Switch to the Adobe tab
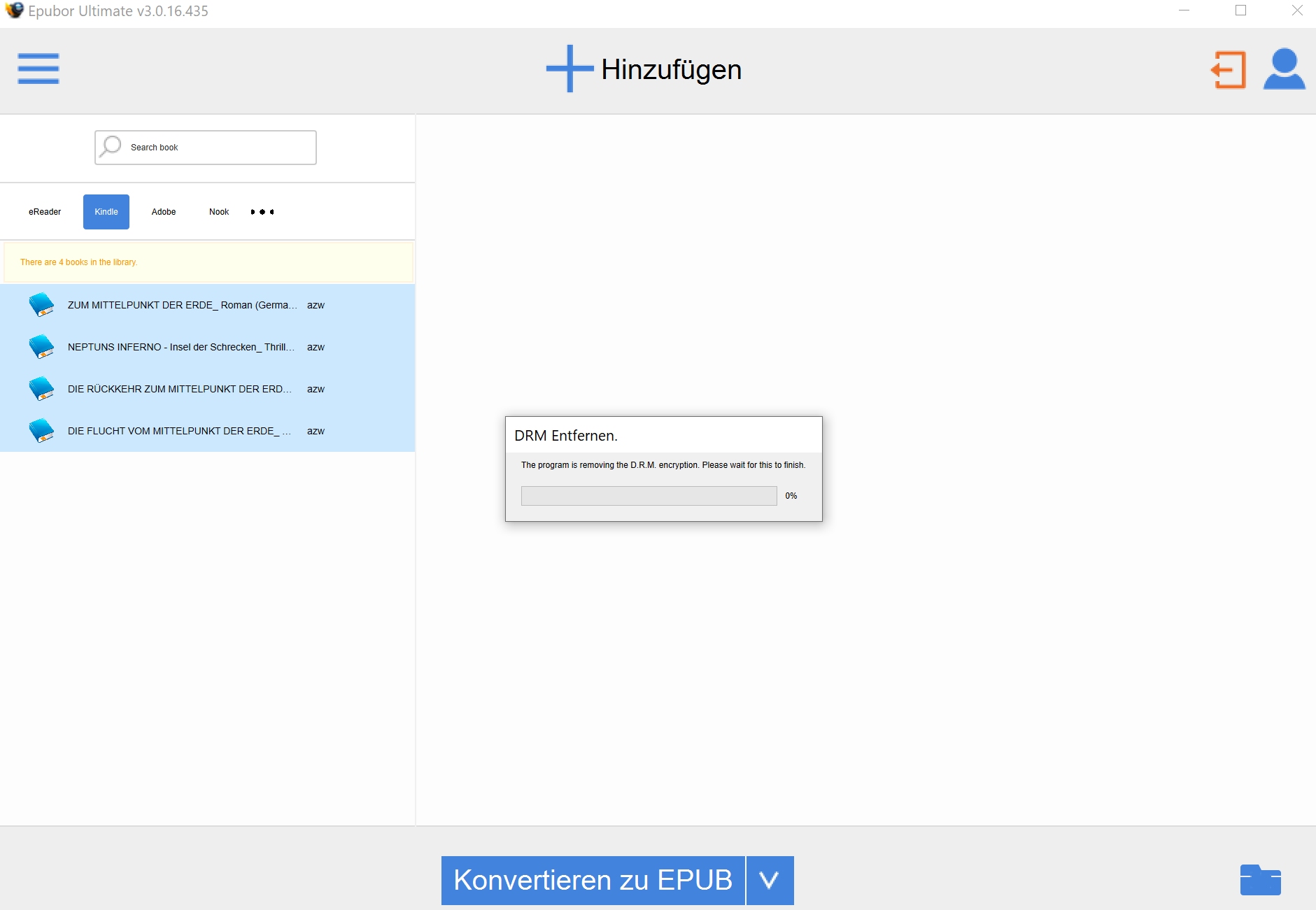 [x=164, y=212]
